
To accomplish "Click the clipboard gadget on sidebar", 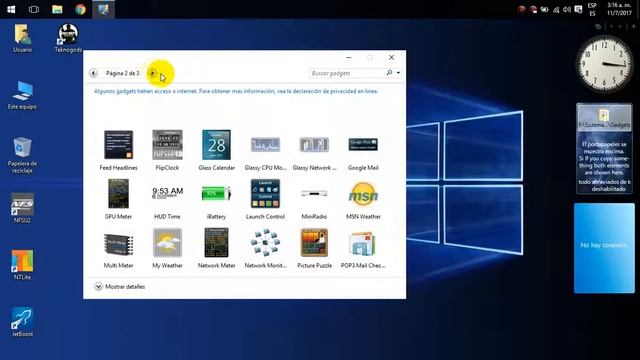I will (x=604, y=149).
